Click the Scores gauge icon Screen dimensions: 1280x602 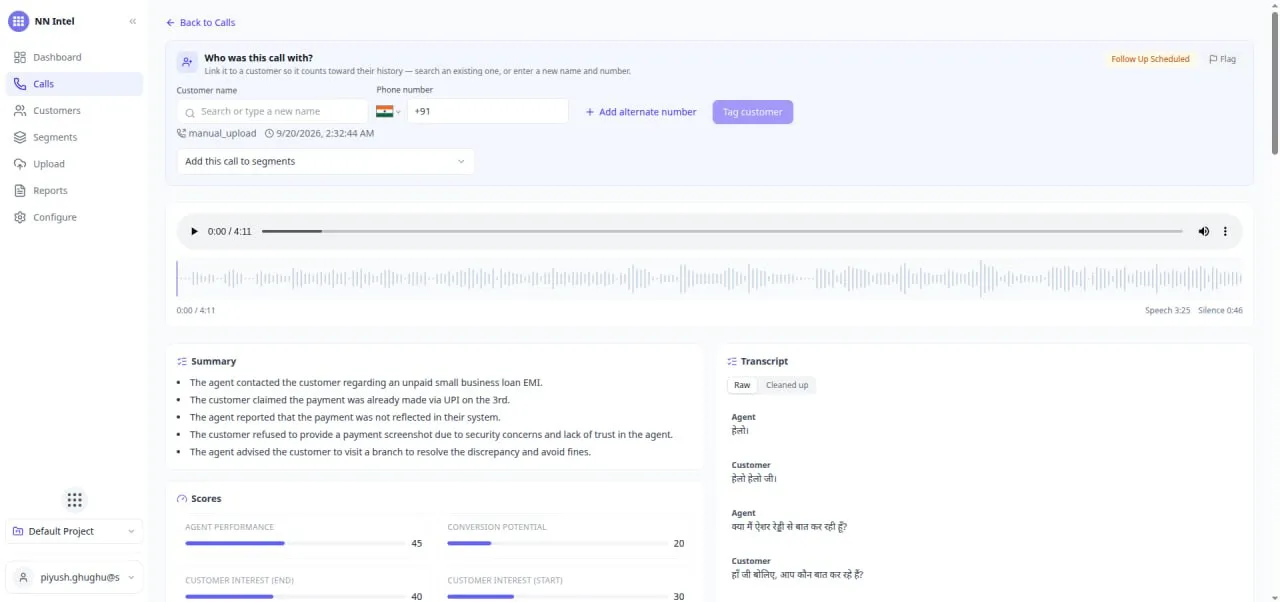(x=182, y=498)
